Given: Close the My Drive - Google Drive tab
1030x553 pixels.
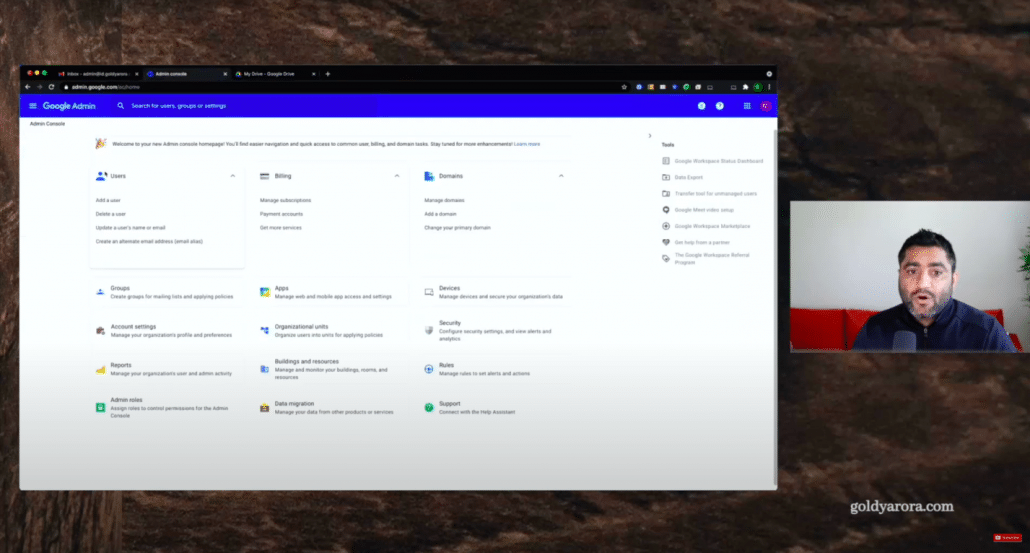Looking at the screenshot, I should tap(313, 74).
